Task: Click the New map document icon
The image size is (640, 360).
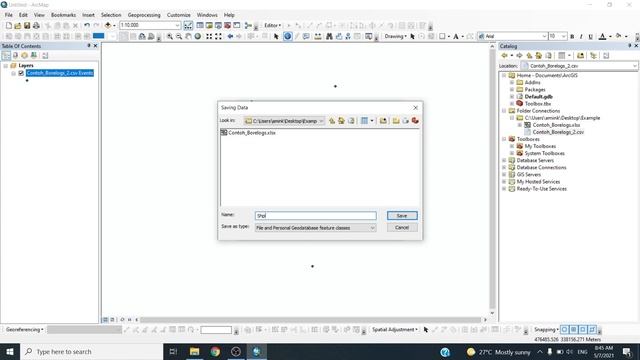Action: point(9,26)
